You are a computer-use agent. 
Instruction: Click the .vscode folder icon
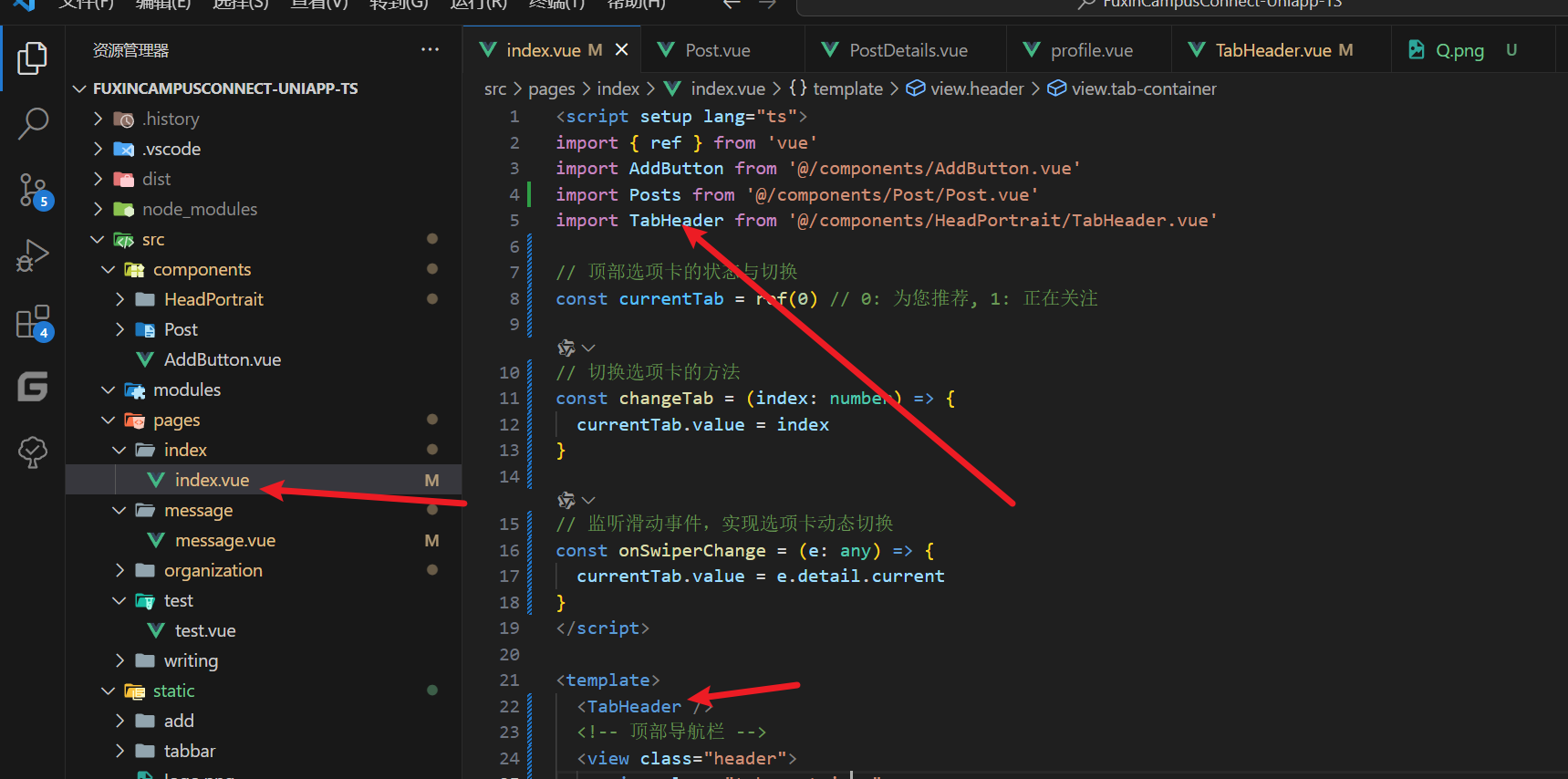point(123,150)
